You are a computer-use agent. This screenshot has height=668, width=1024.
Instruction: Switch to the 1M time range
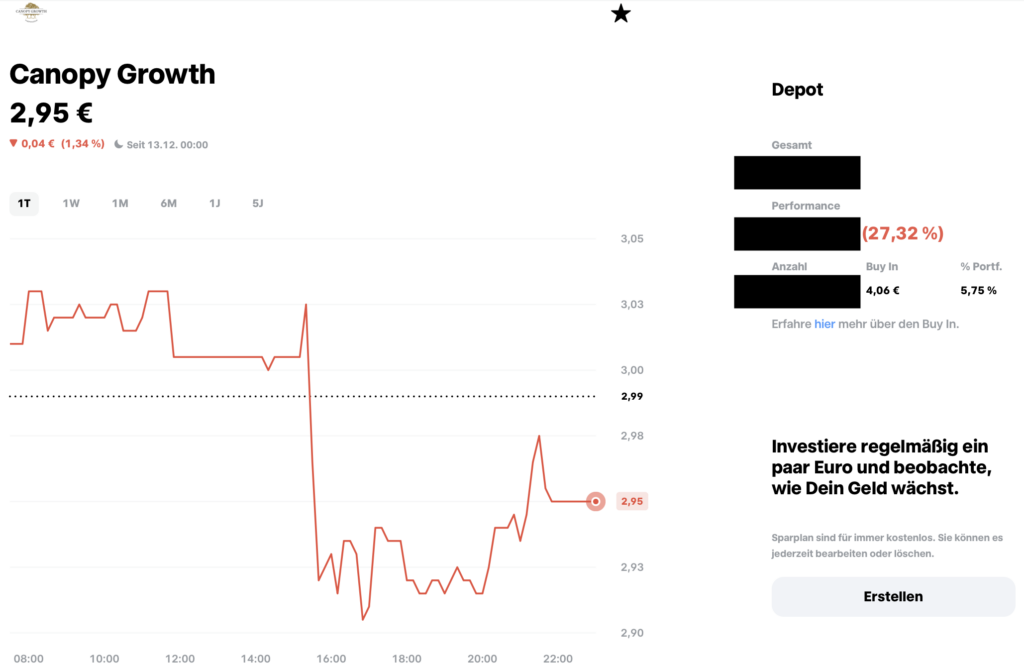click(120, 204)
